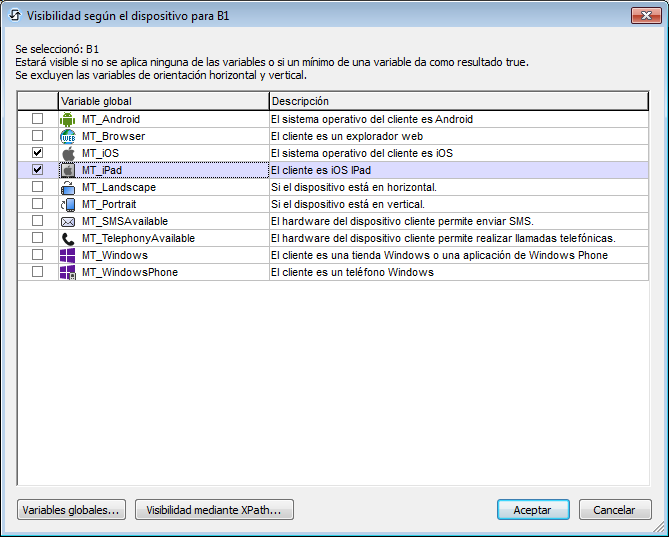Click the landscape device icon beside MT_Landscape

tap(68, 187)
